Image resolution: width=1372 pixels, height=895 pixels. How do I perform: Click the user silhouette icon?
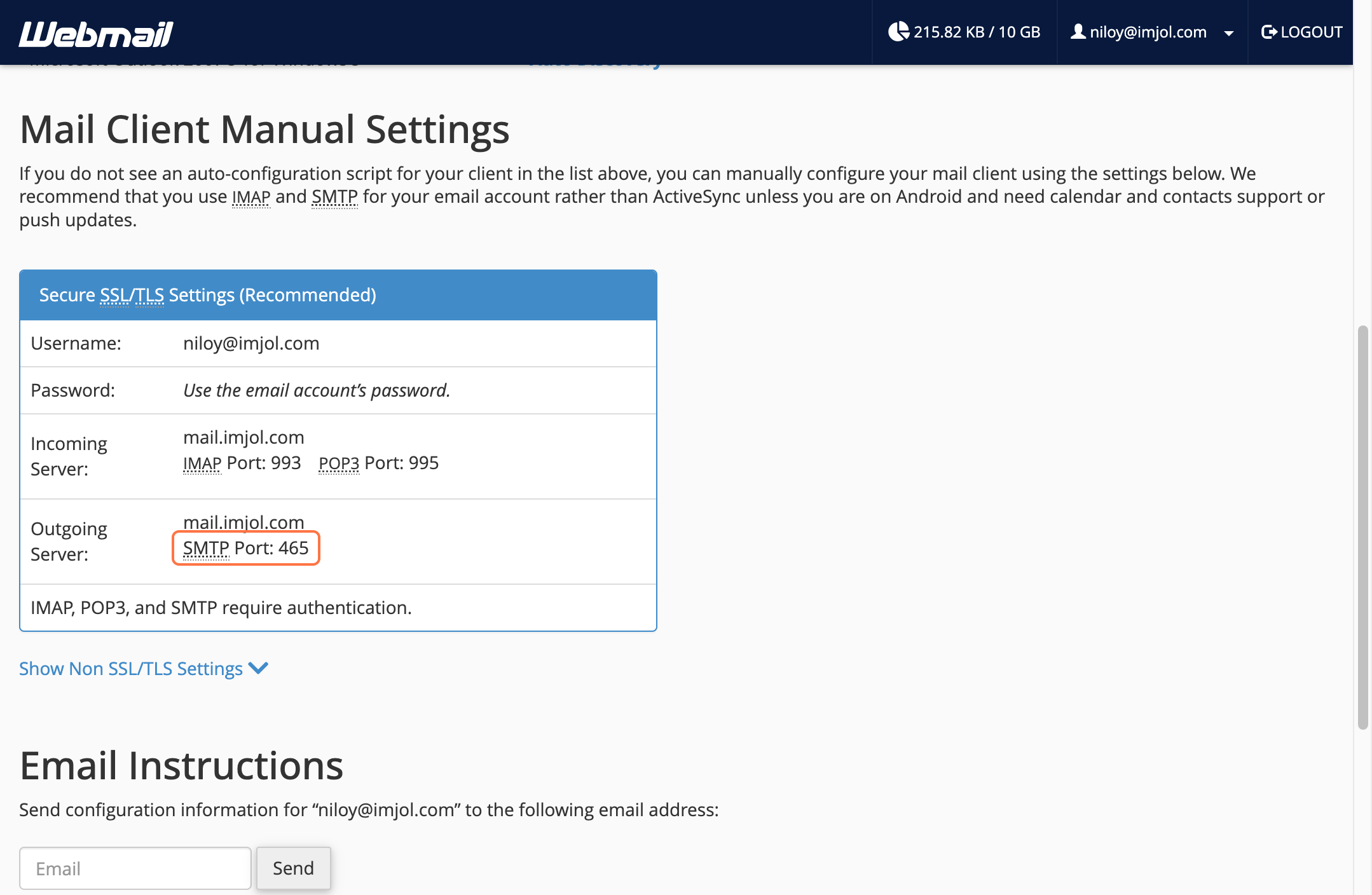click(x=1078, y=31)
